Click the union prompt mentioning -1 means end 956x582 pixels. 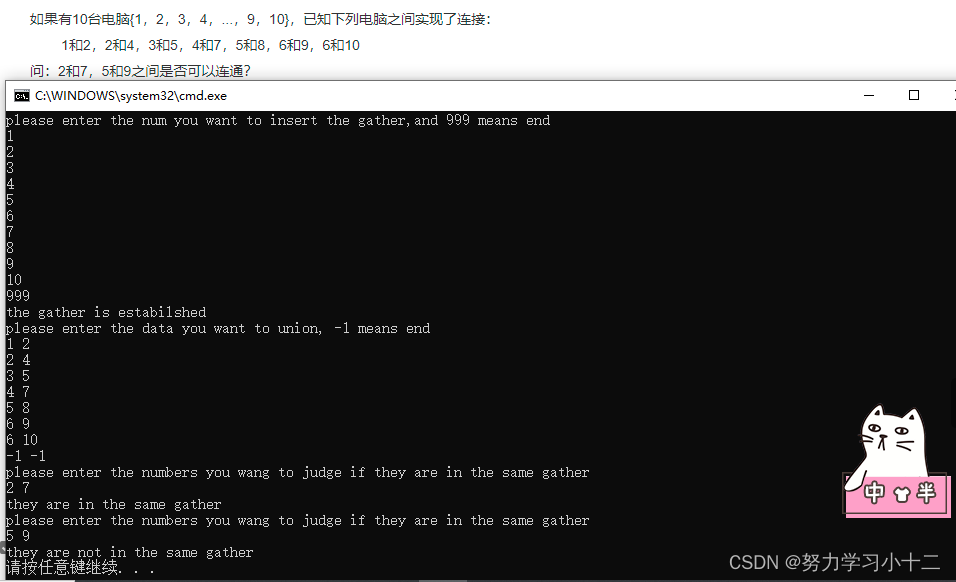[x=218, y=328]
